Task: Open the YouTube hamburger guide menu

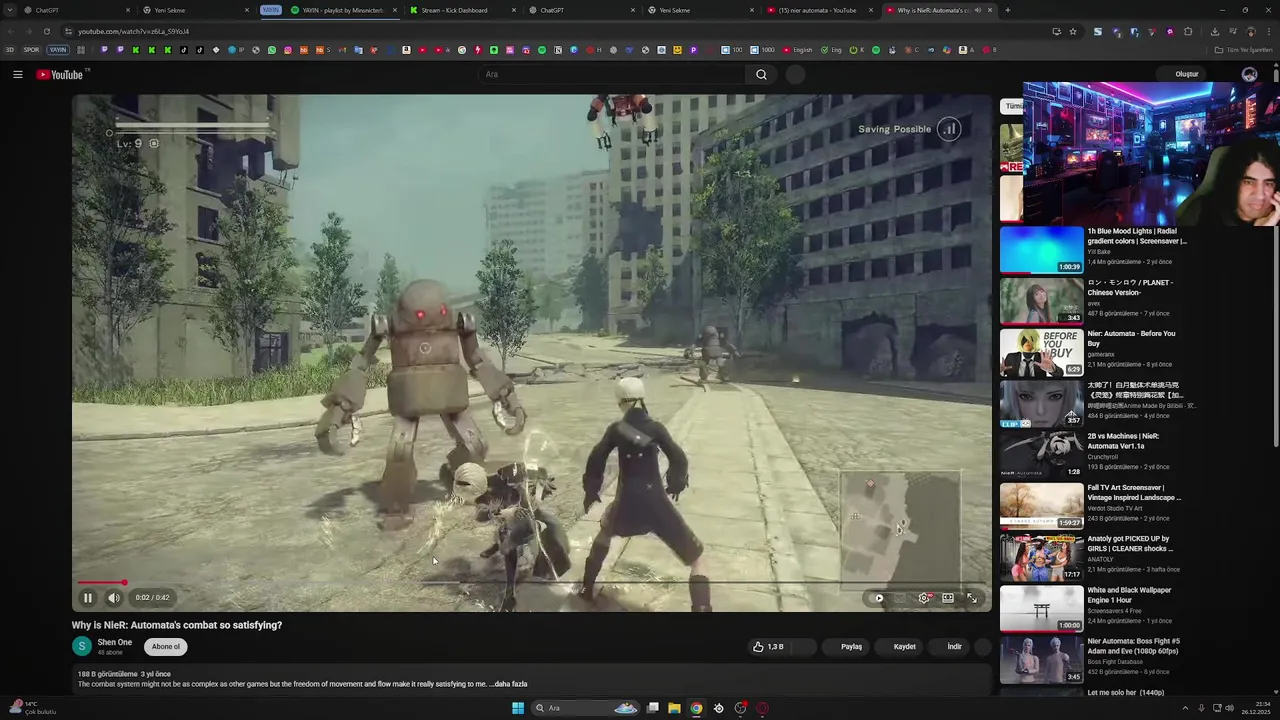Action: [x=17, y=74]
